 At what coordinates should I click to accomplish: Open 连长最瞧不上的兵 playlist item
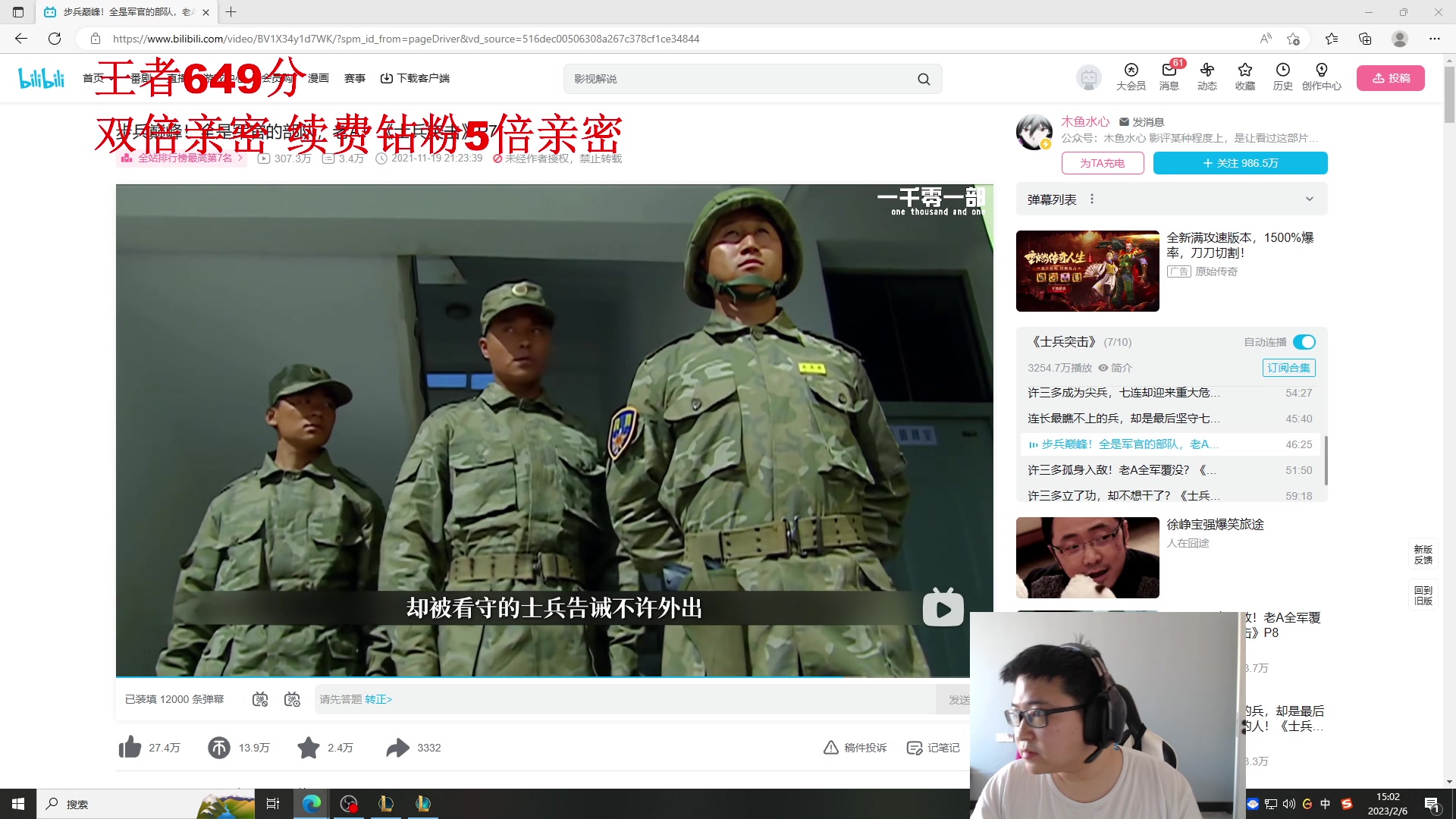point(1169,419)
